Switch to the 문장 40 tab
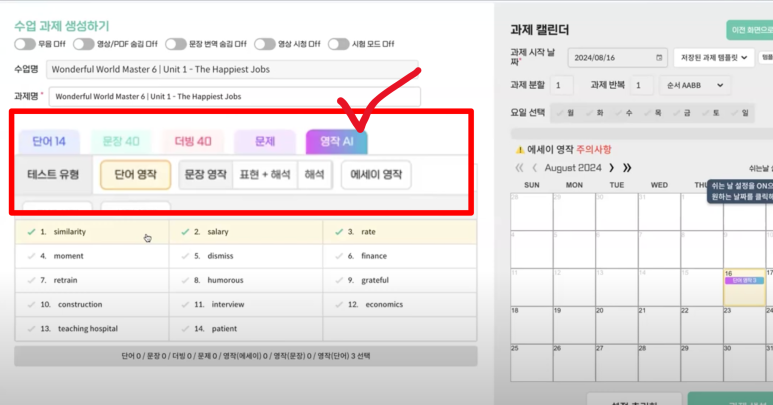Screen dimensions: 773x405 pyautogui.click(x=121, y=142)
